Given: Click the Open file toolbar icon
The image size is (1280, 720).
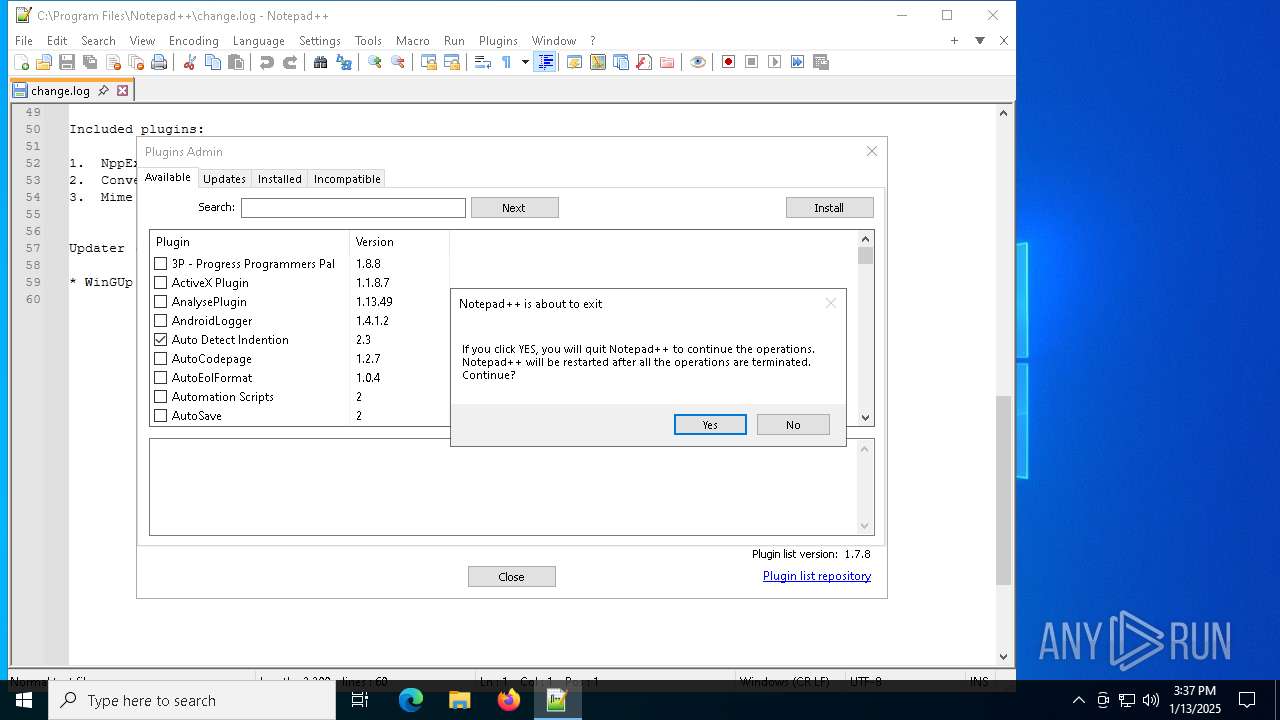Looking at the screenshot, I should point(44,62).
